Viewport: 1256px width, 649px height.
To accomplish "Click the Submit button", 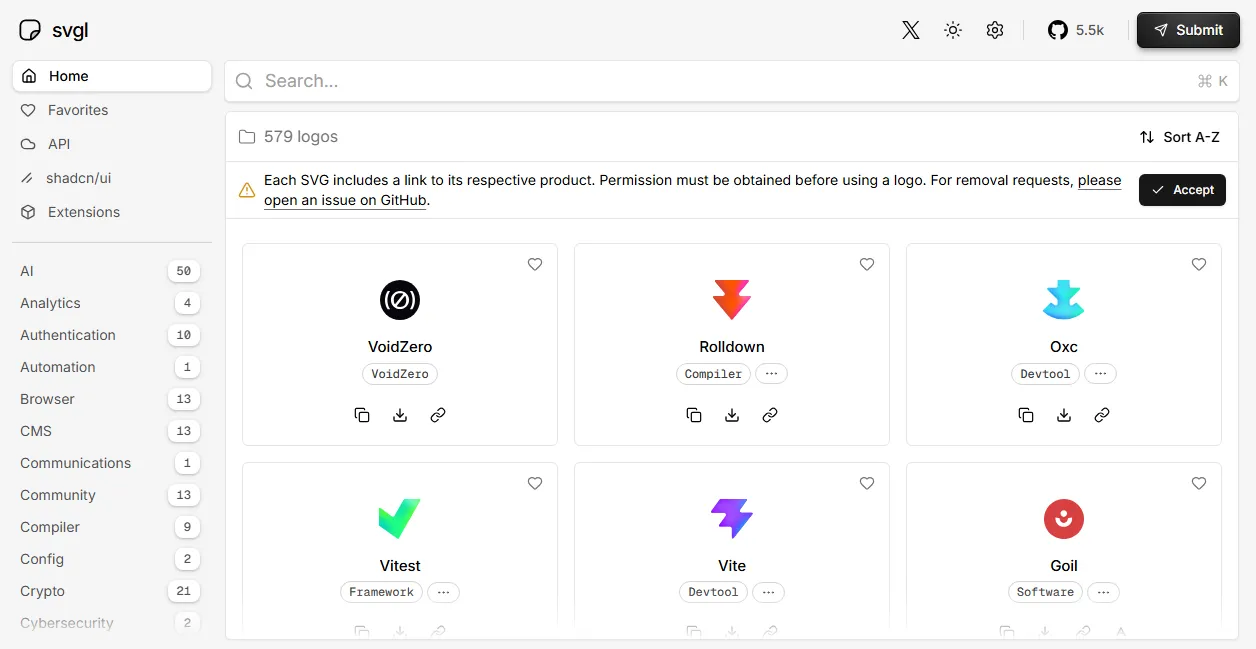I will pyautogui.click(x=1188, y=30).
